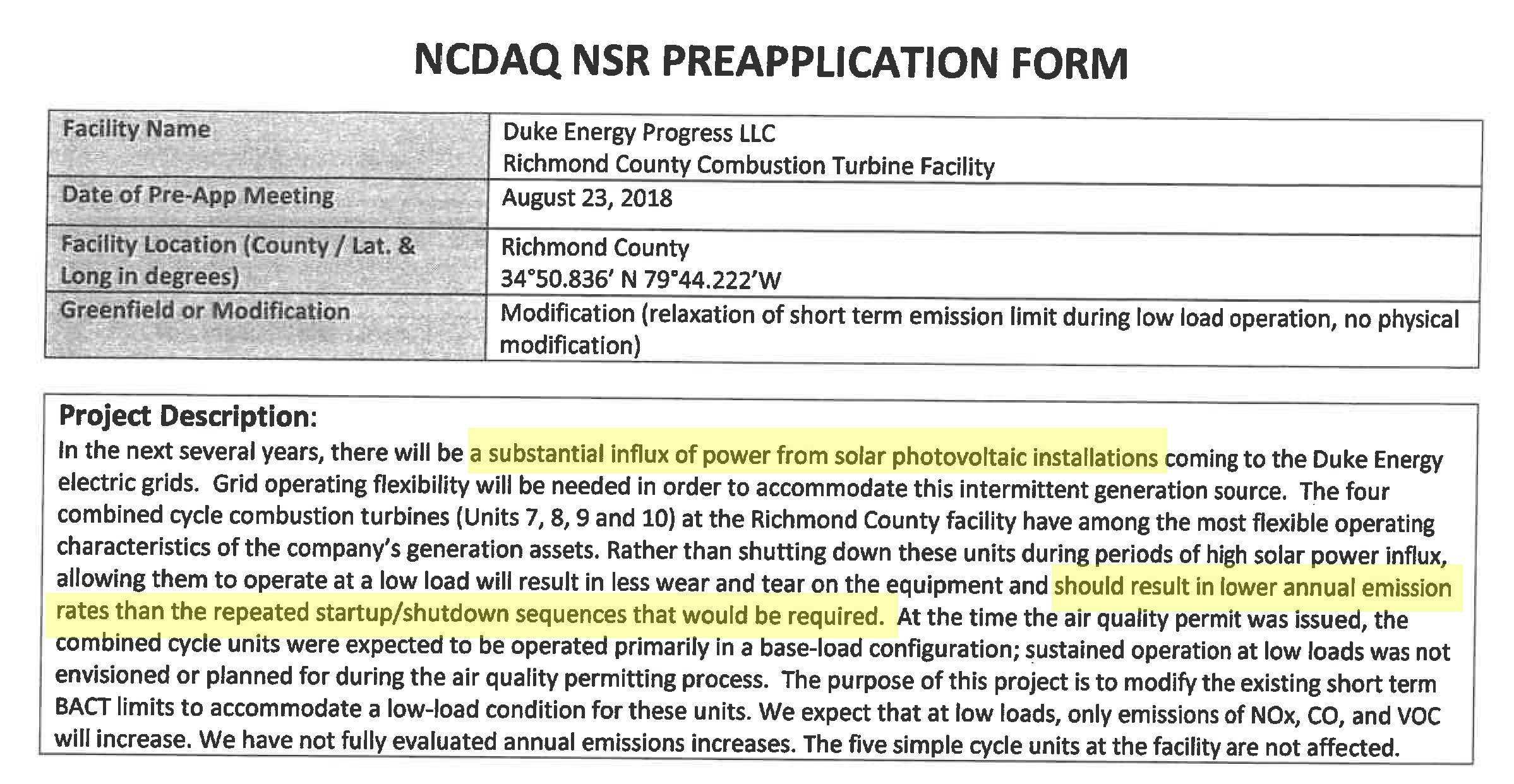
Task: Click the Richmond County Combustion Turbine Facility line
Action: pos(748,165)
